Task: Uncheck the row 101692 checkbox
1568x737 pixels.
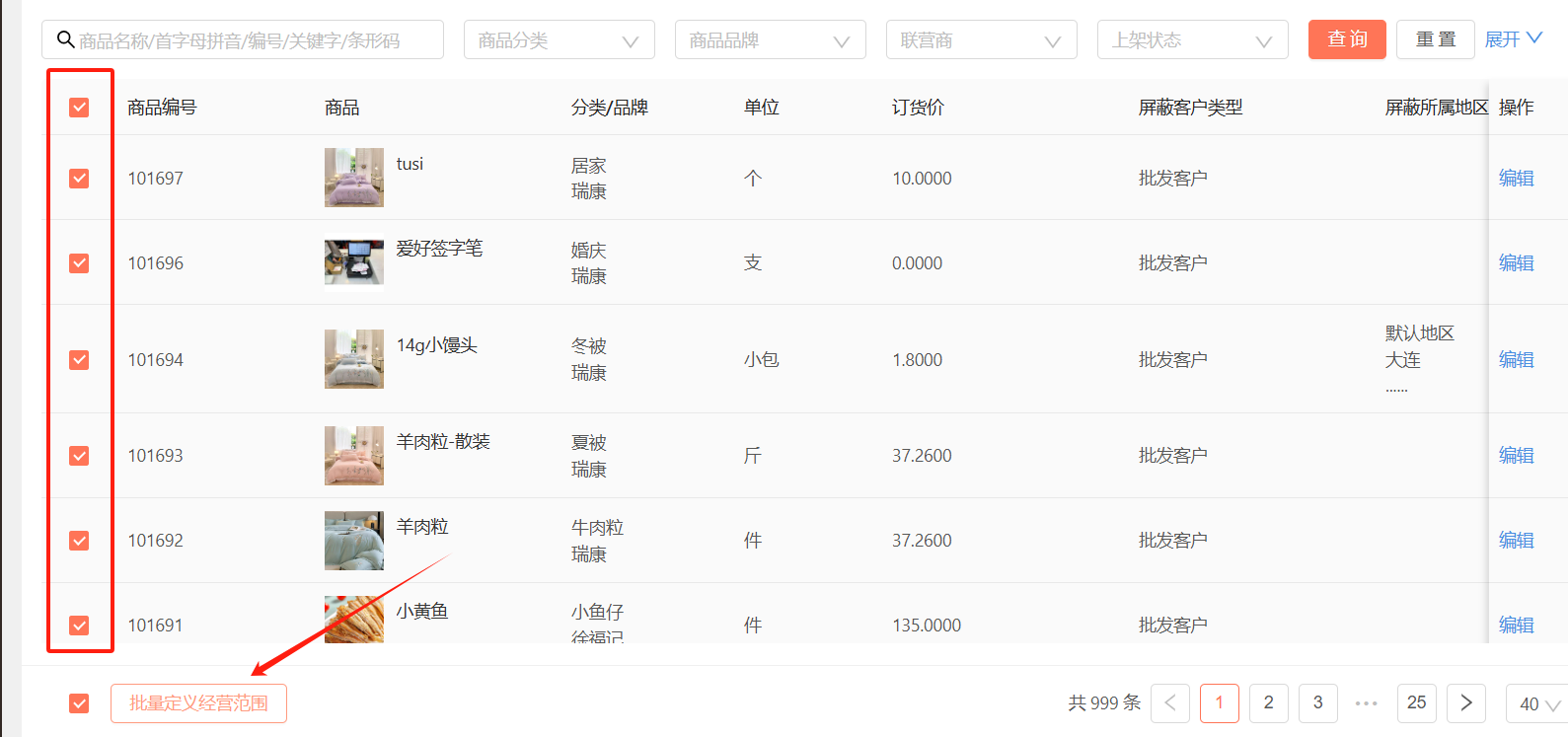Action: coord(79,540)
